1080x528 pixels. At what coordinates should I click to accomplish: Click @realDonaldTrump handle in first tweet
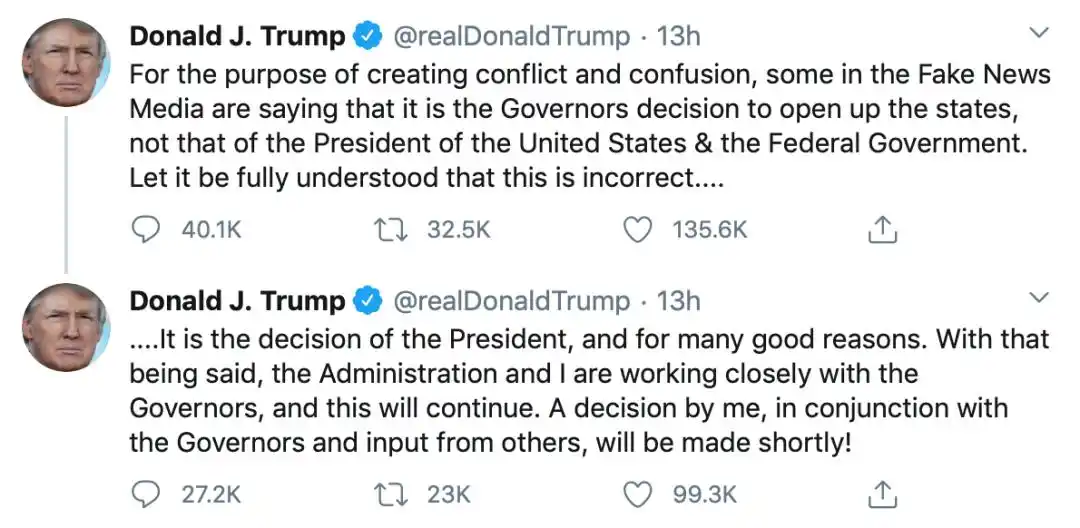click(x=510, y=37)
